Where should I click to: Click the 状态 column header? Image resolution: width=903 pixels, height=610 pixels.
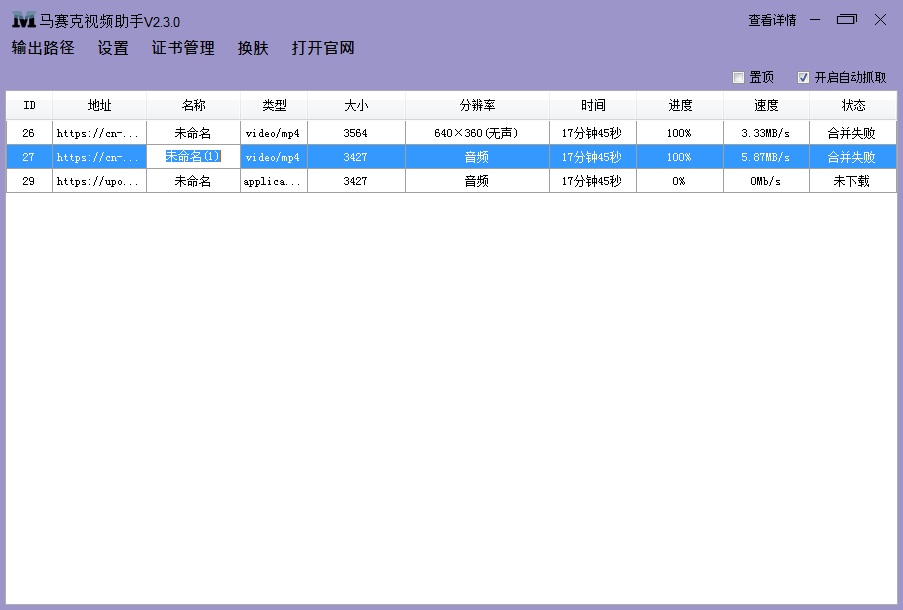853,105
